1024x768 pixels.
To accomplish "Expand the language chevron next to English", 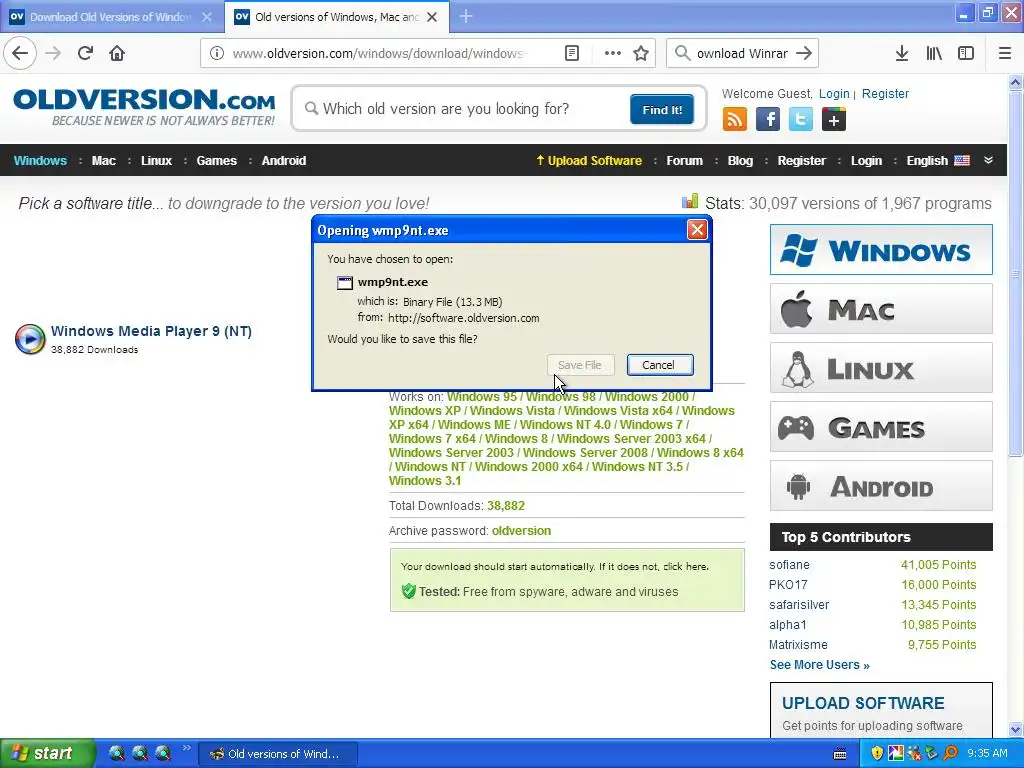I will [x=989, y=160].
